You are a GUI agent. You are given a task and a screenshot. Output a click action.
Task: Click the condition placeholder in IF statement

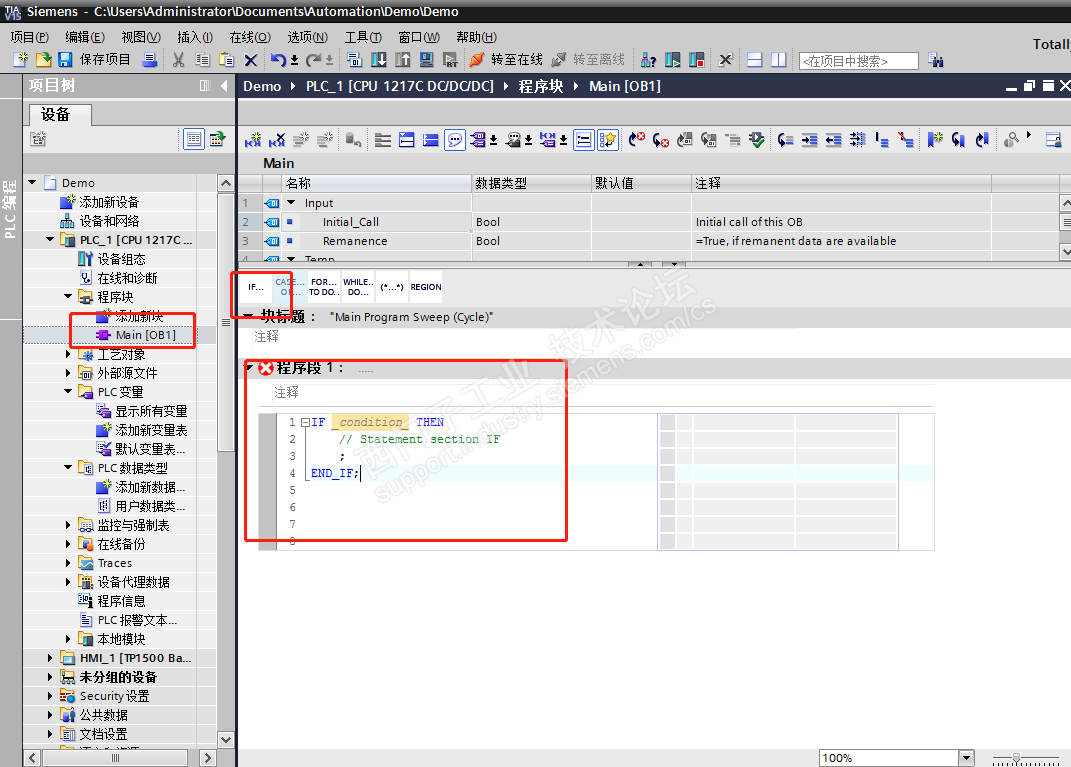(370, 422)
